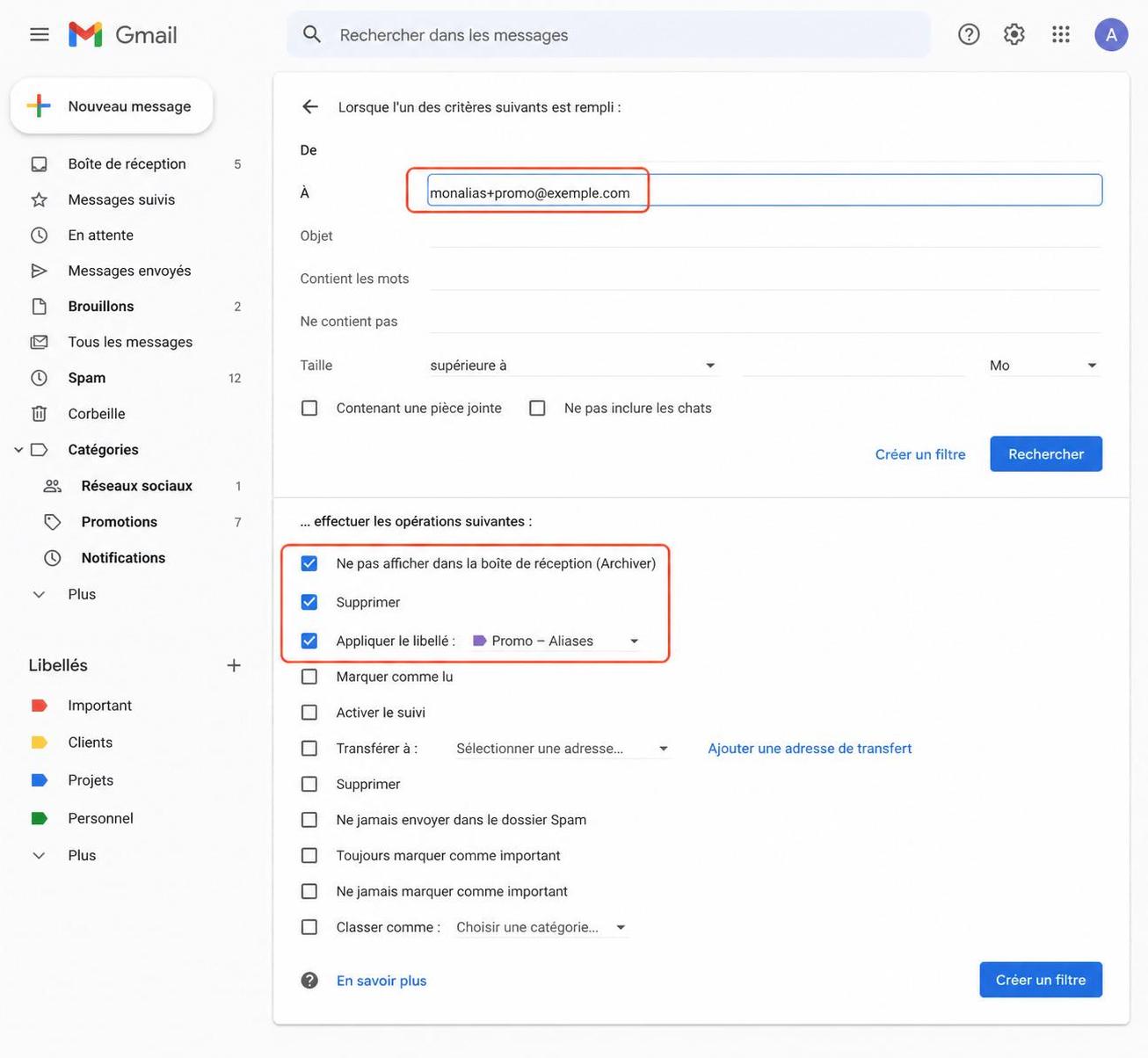Click the Rechercher button
Image resolution: width=1148 pixels, height=1058 pixels.
pos(1046,454)
